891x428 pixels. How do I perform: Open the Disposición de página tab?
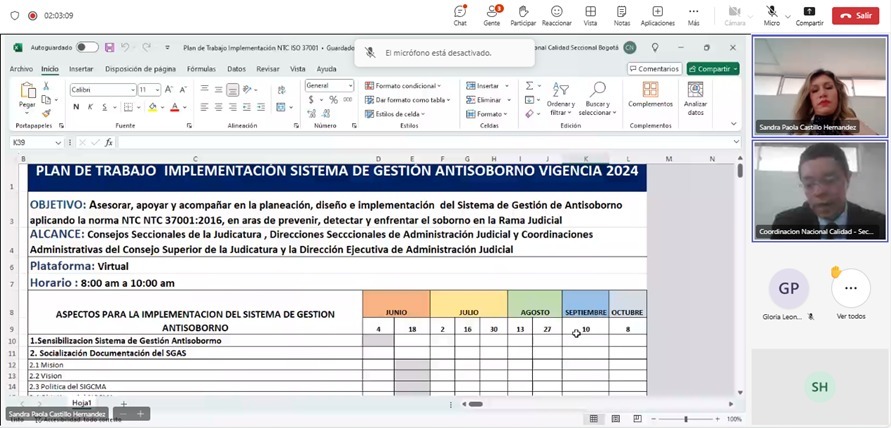coord(140,69)
